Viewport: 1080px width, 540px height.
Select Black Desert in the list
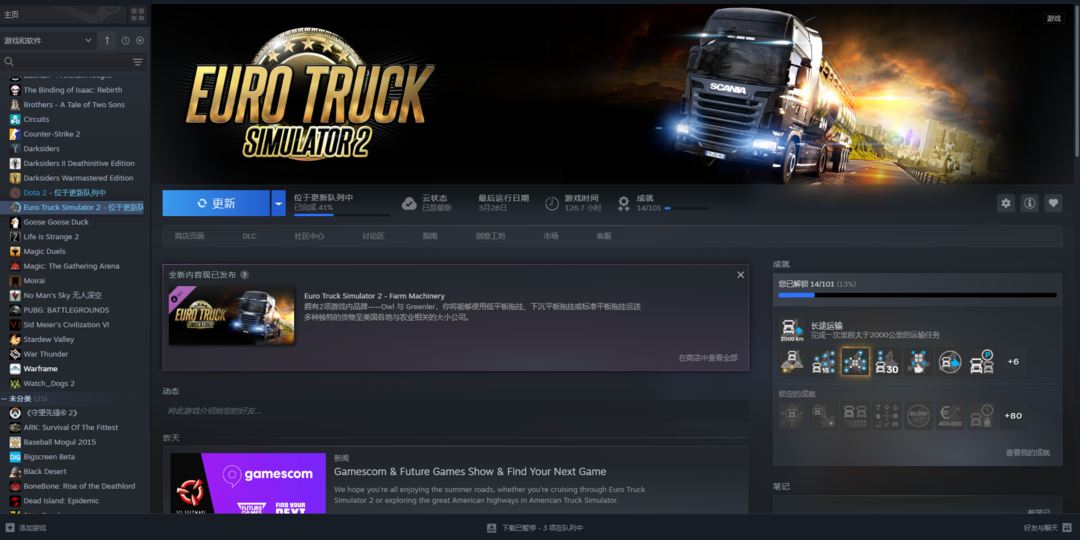coord(45,472)
